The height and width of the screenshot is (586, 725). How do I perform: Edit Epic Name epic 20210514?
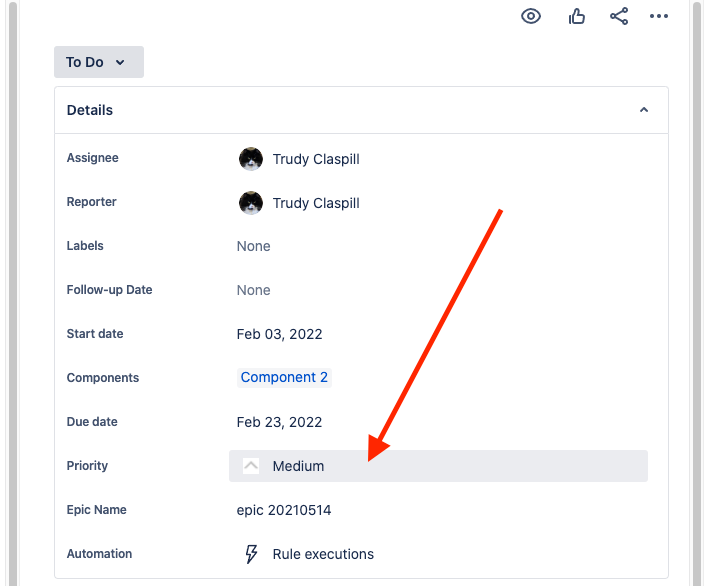pos(284,510)
